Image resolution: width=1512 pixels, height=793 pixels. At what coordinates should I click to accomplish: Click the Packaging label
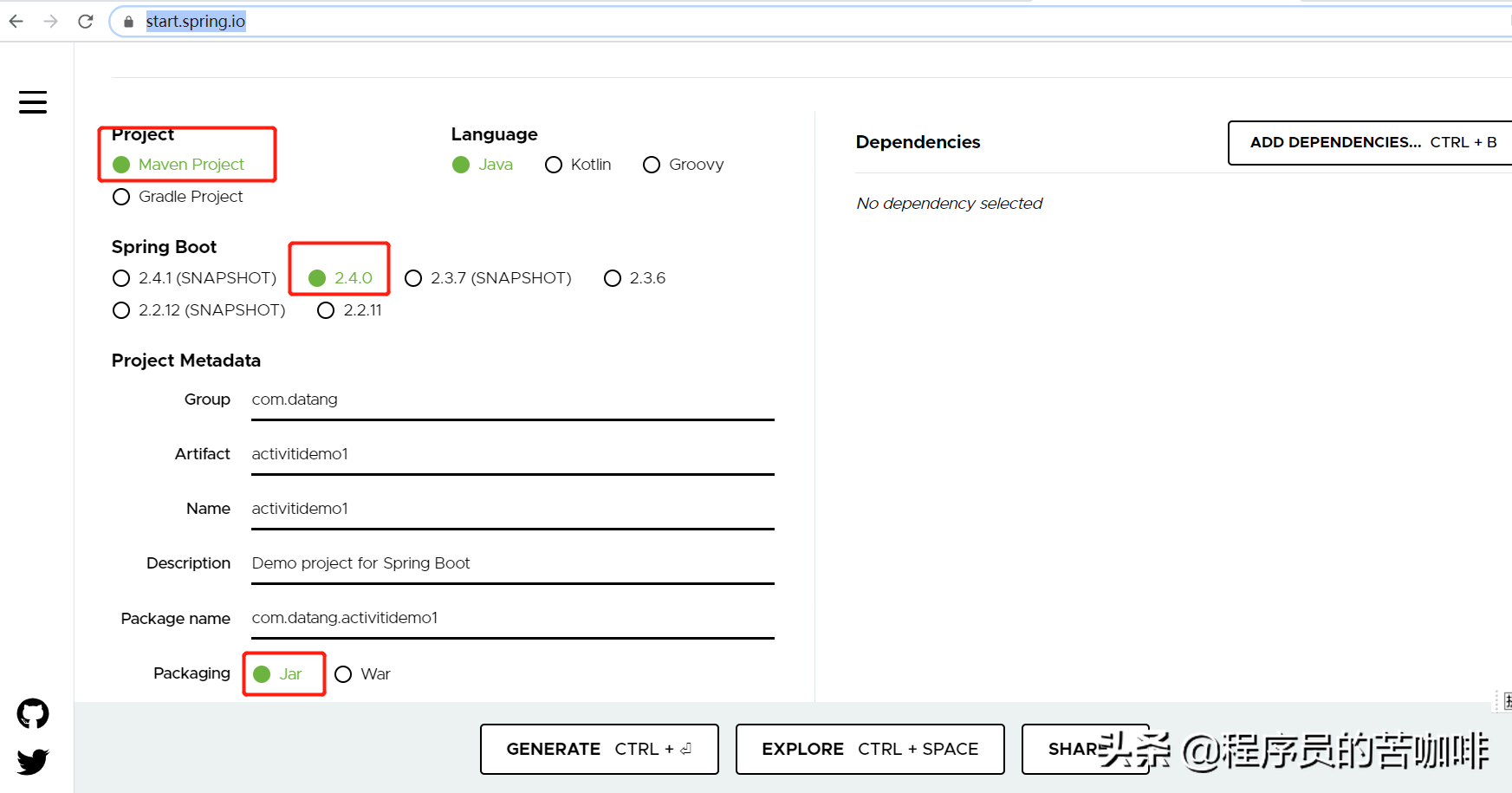191,673
